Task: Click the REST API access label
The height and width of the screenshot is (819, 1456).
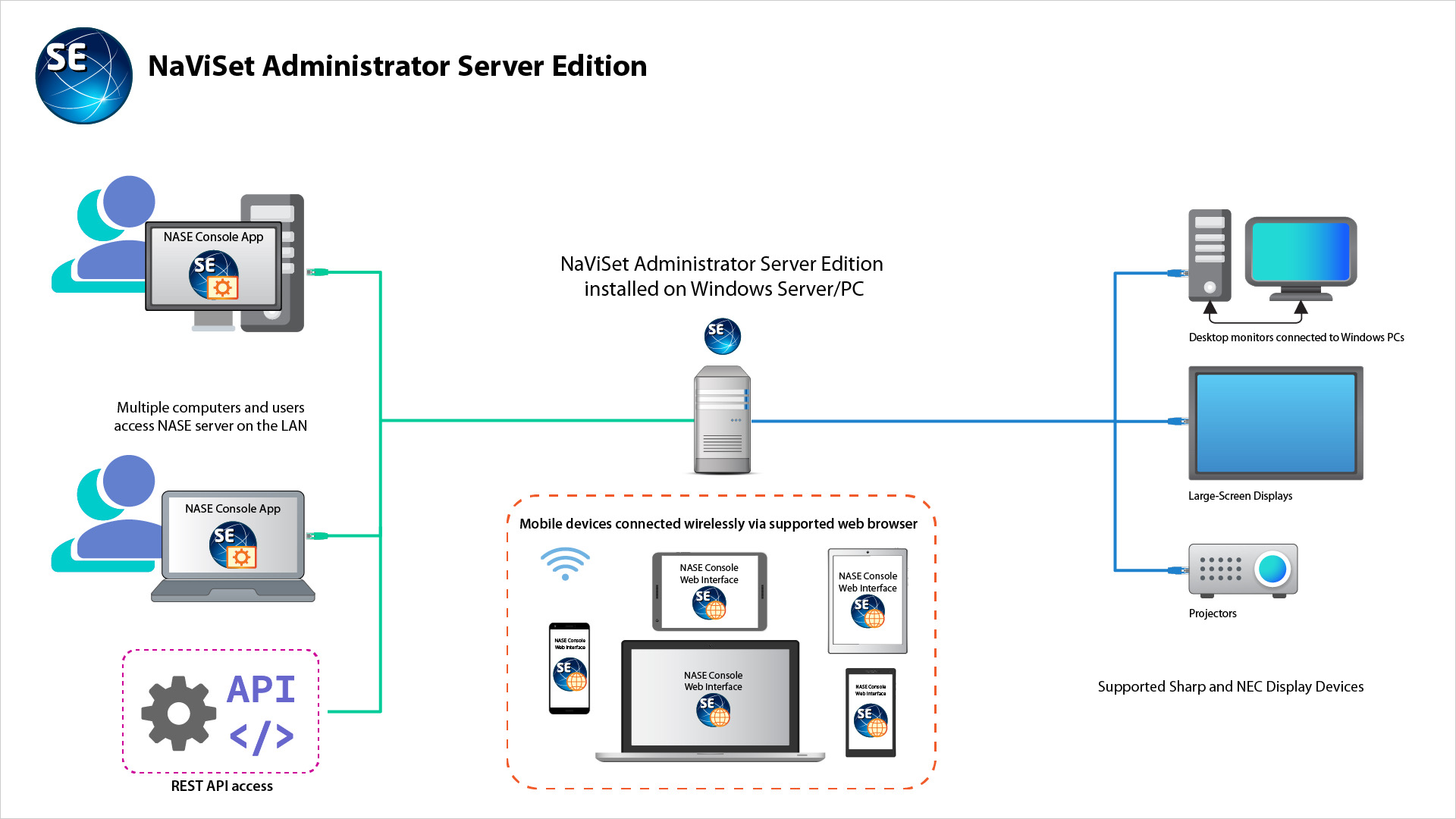Action: pos(221,786)
